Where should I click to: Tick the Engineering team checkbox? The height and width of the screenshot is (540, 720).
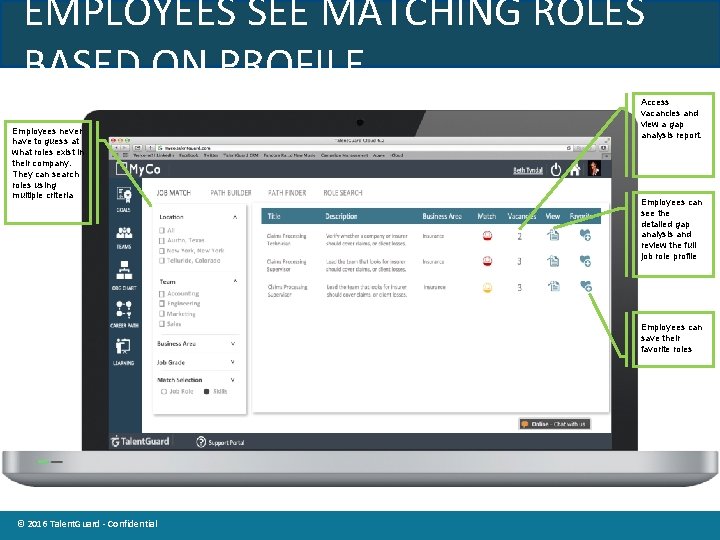tap(162, 304)
